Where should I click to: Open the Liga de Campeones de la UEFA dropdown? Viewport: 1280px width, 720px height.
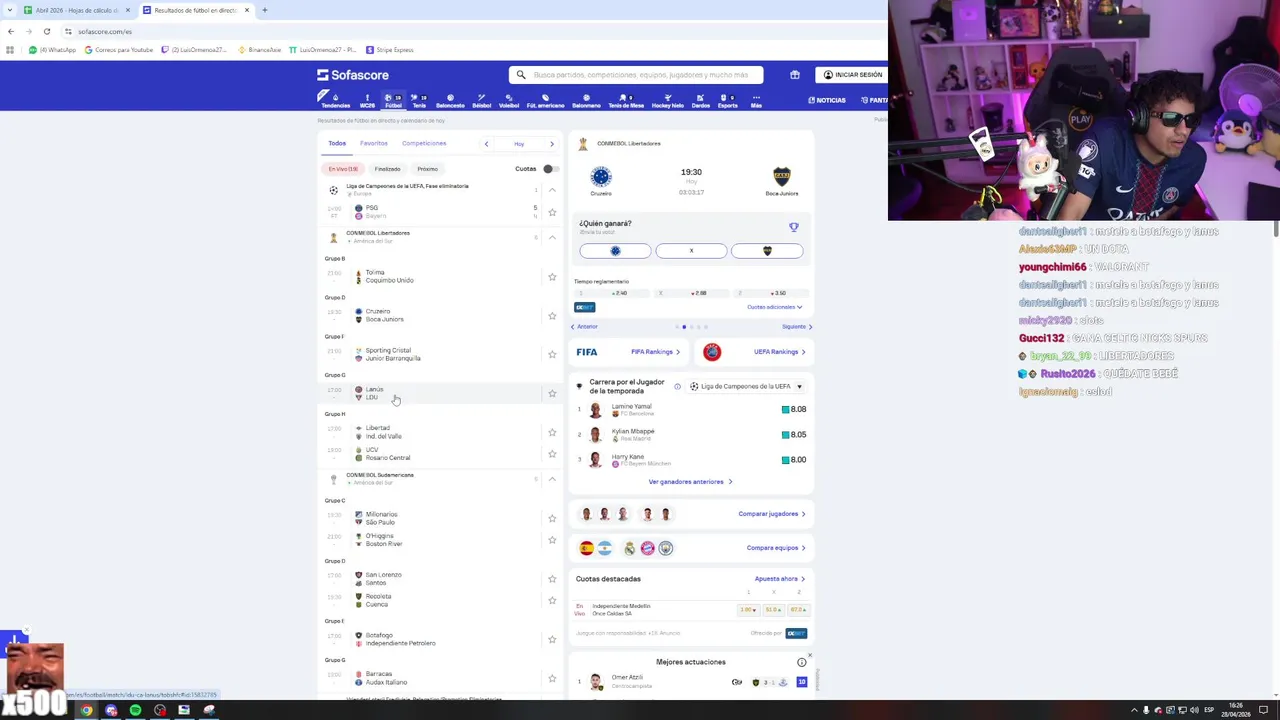pos(747,386)
